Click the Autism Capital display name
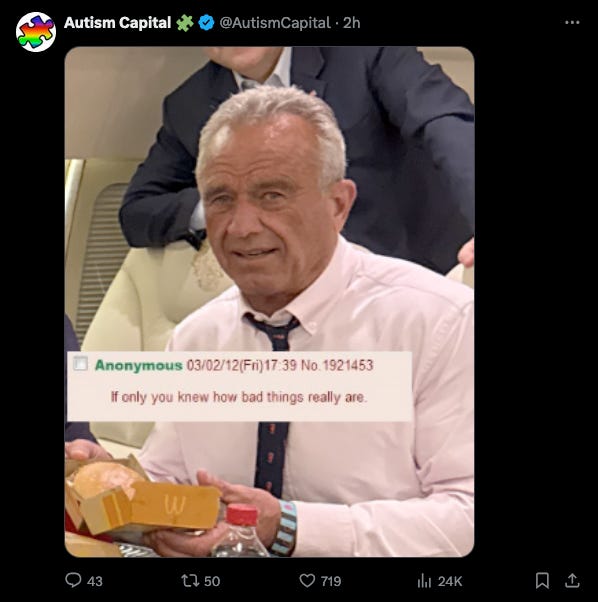 (117, 23)
